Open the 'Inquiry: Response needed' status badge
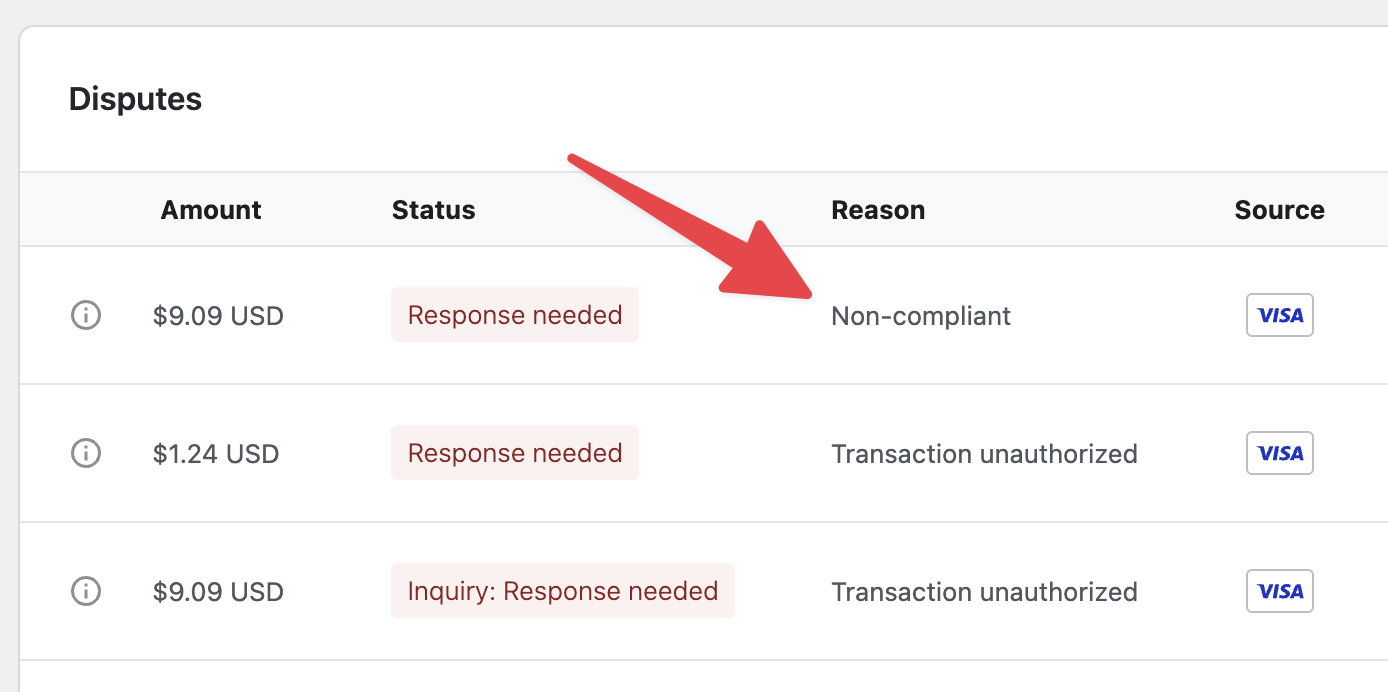This screenshot has height=692, width=1388. [562, 591]
